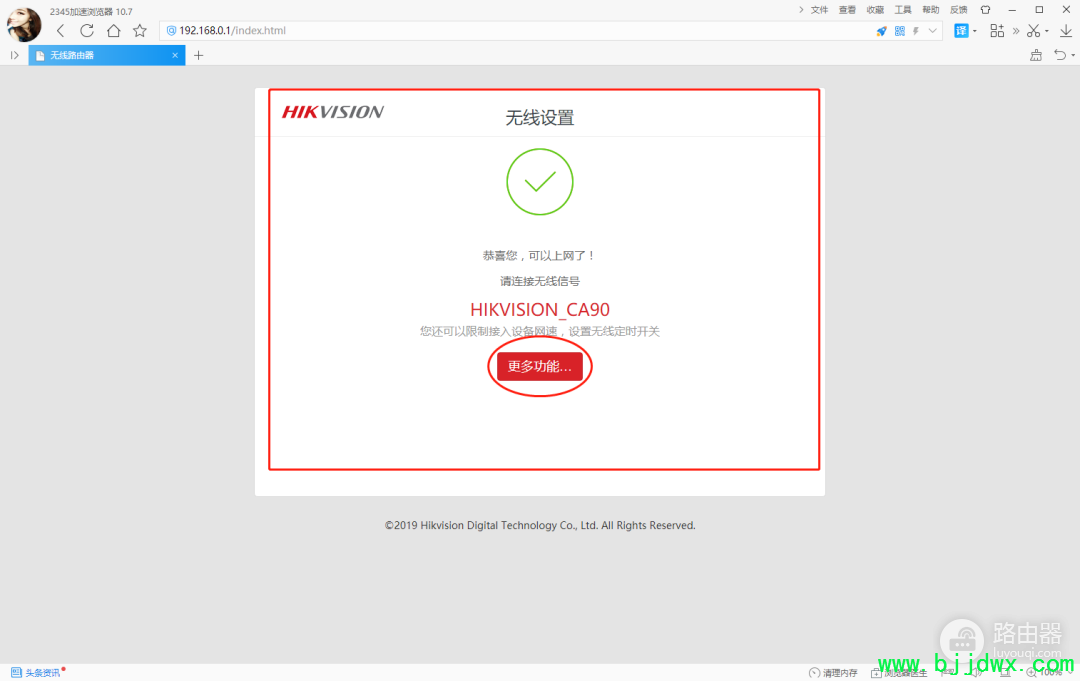Open the 帮助 menu

(931, 10)
